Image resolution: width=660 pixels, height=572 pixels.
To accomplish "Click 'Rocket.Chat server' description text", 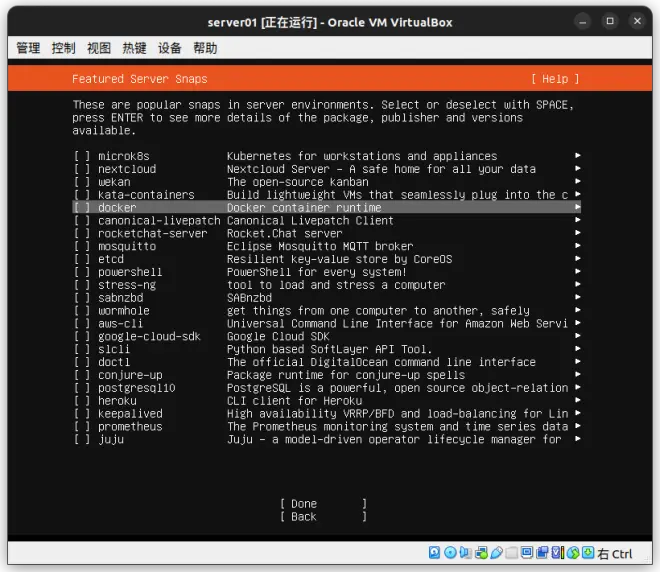I will tap(285, 234).
